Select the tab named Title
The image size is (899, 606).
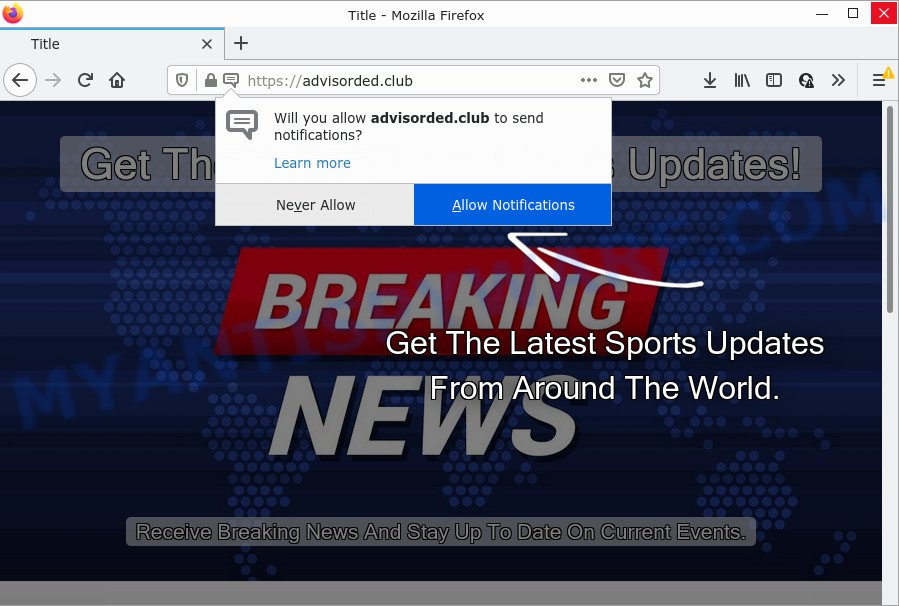pyautogui.click(x=112, y=44)
